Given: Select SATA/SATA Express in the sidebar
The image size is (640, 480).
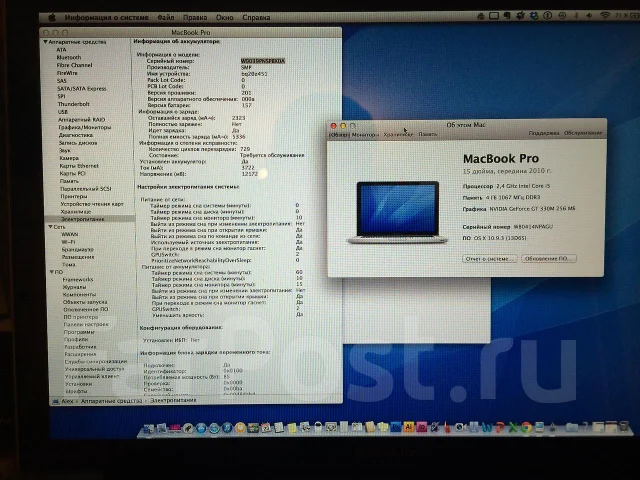Looking at the screenshot, I should (x=82, y=89).
